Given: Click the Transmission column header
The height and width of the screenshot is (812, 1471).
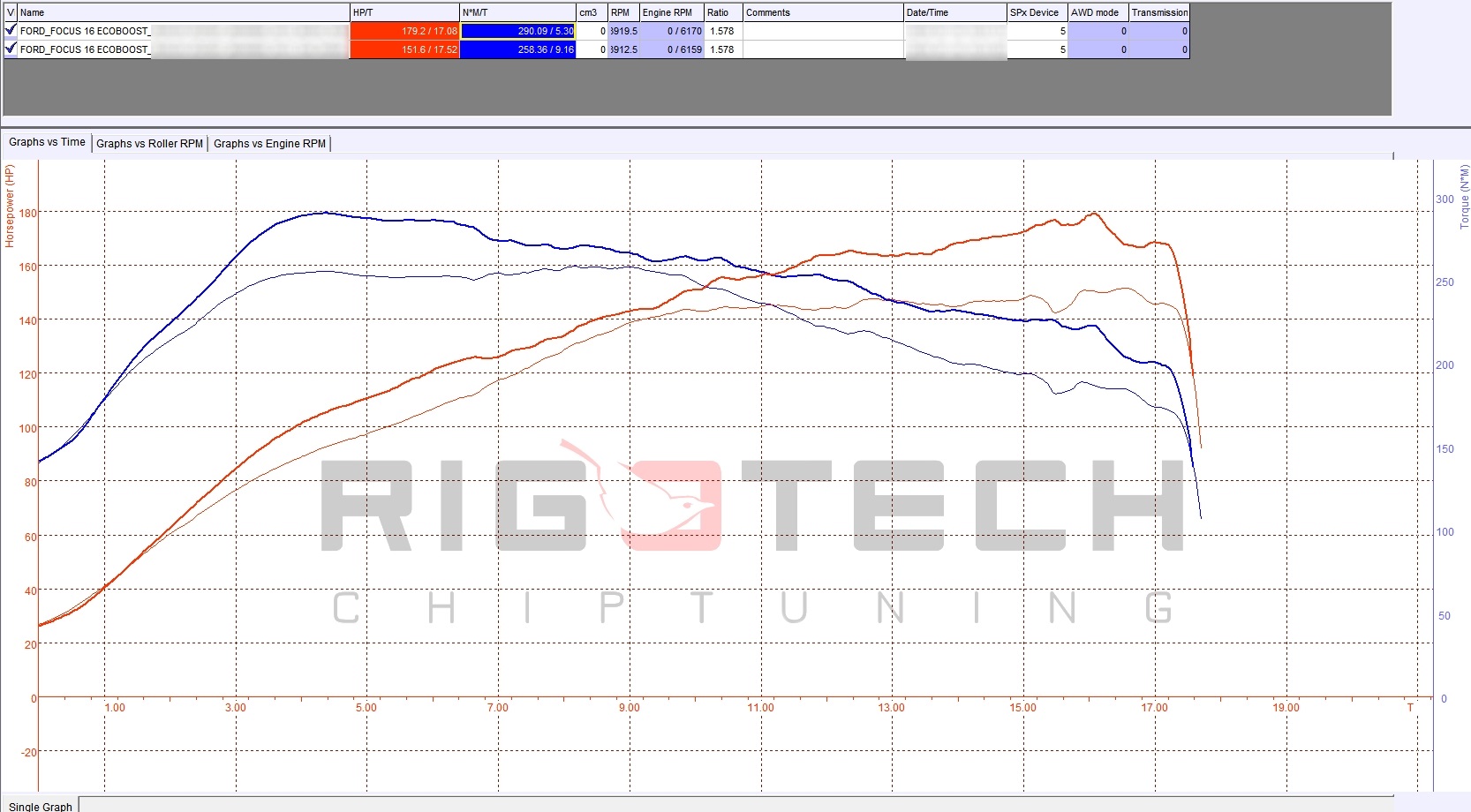Looking at the screenshot, I should pyautogui.click(x=1159, y=12).
